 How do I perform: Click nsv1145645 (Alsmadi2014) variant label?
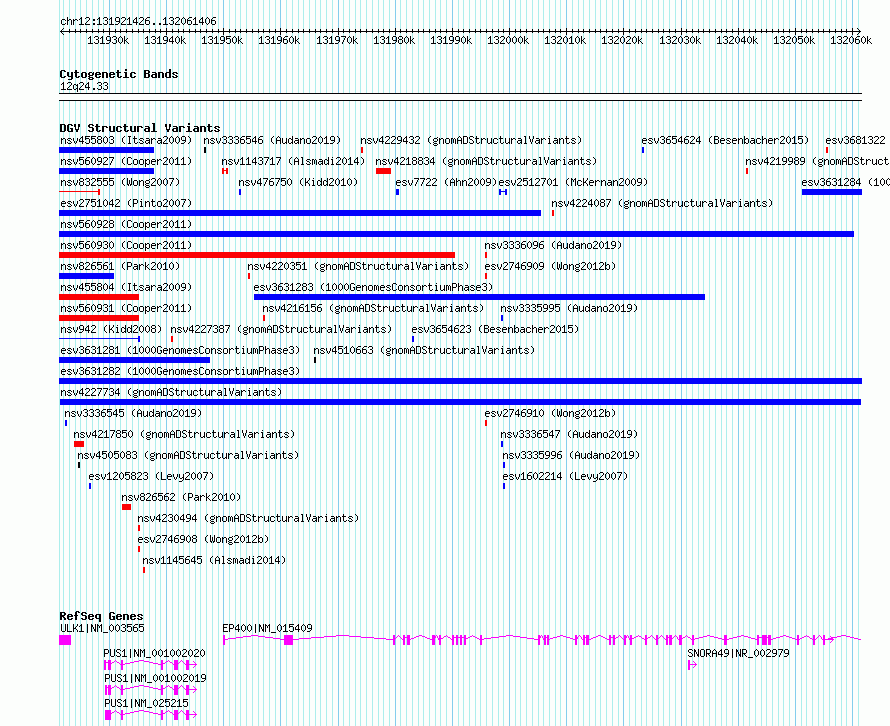(x=214, y=560)
